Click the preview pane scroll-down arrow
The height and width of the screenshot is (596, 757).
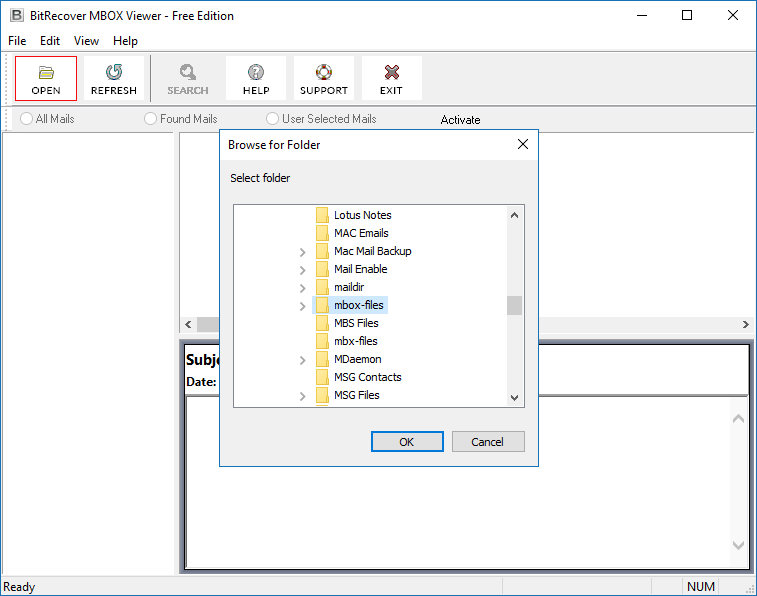click(x=738, y=545)
